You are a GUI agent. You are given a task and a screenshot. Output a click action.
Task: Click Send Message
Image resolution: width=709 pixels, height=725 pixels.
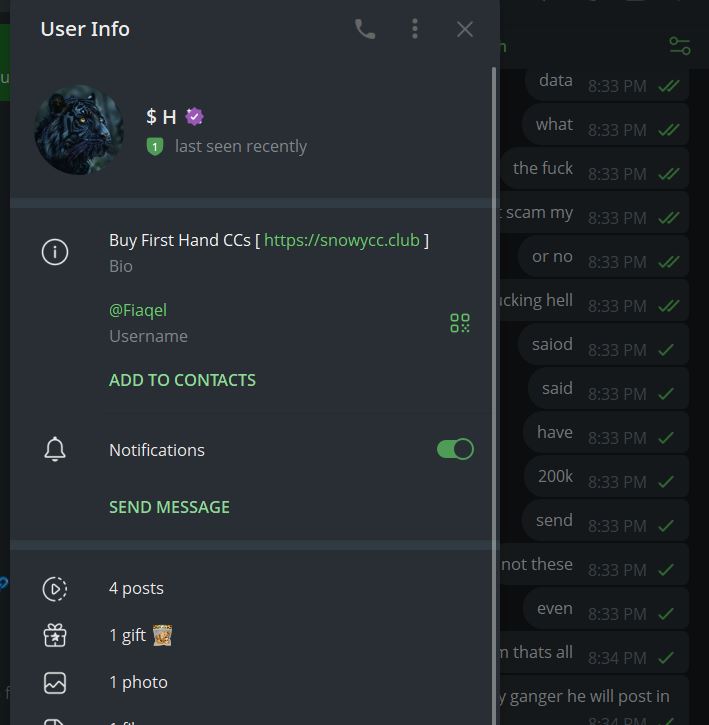[169, 507]
